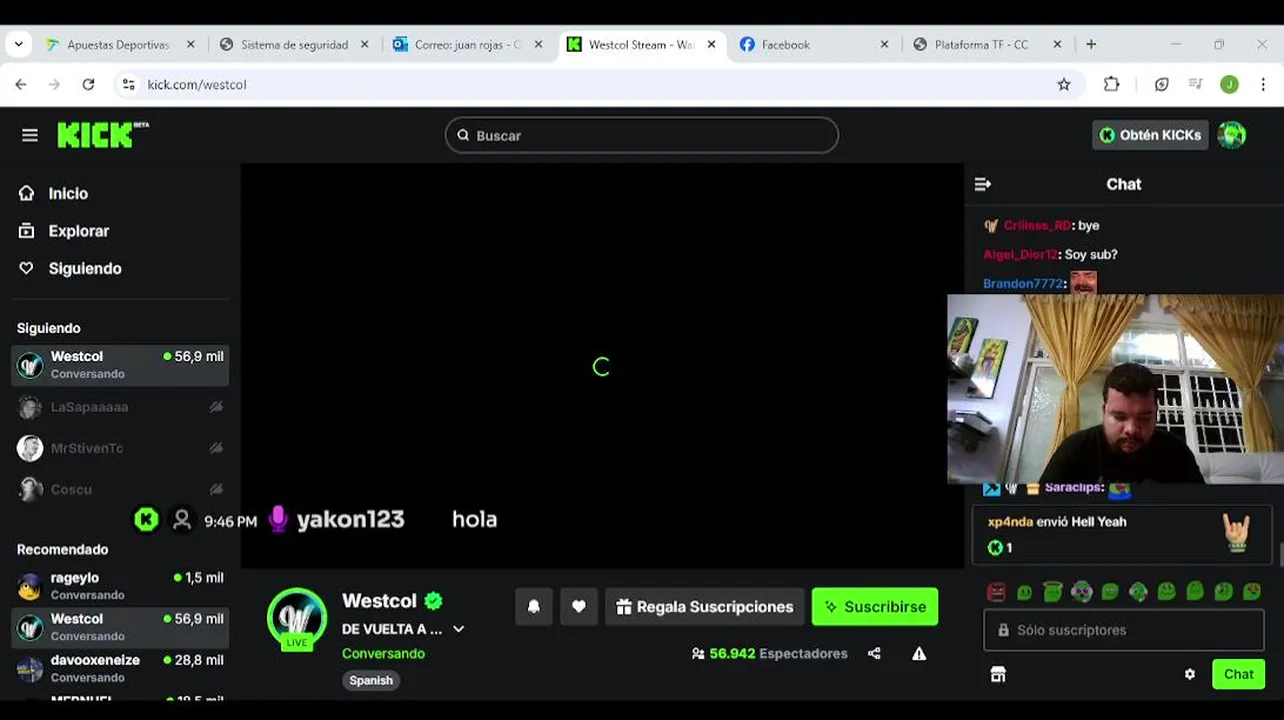Open the browser extensions puzzle icon
This screenshot has width=1284, height=720.
[1111, 85]
